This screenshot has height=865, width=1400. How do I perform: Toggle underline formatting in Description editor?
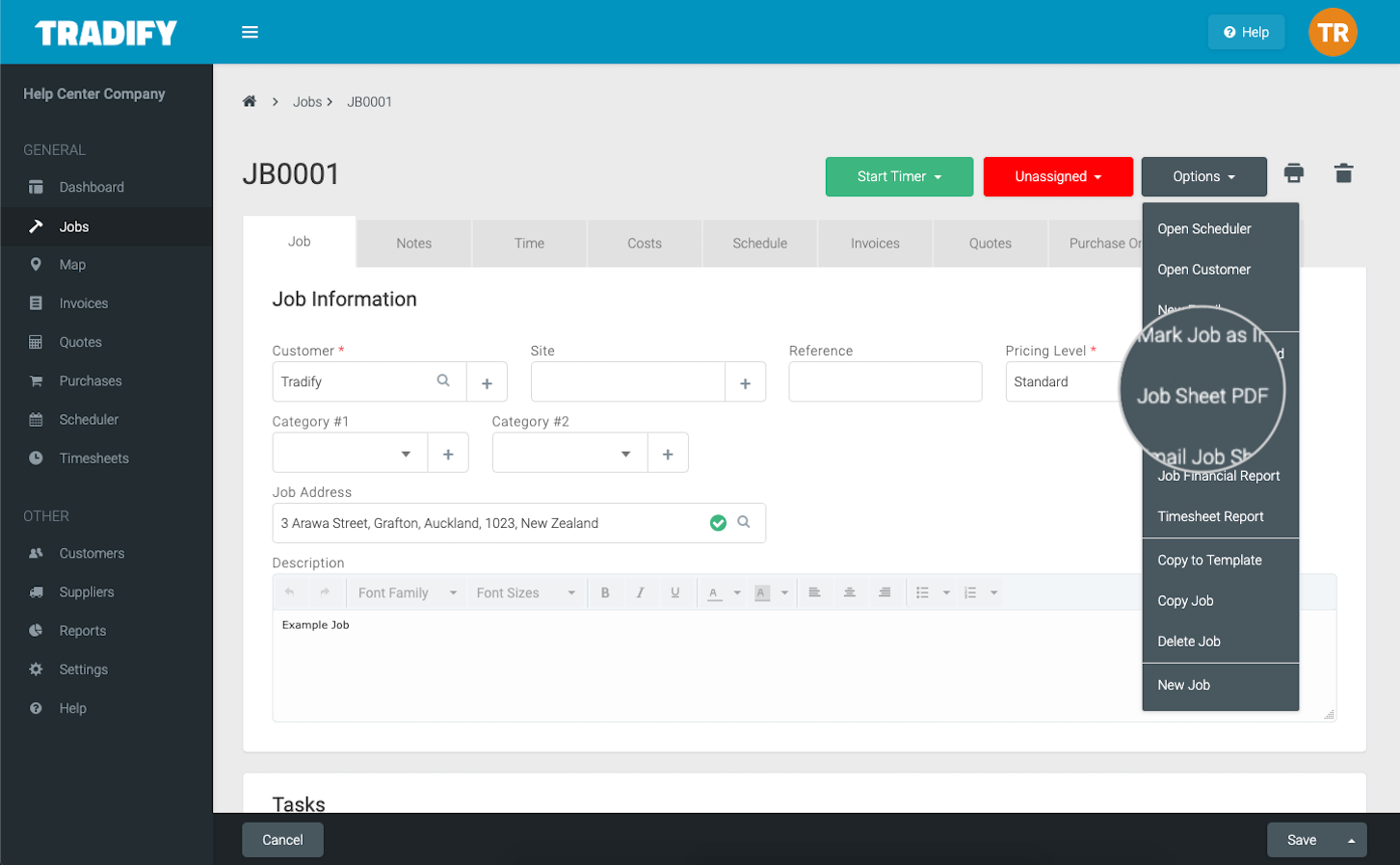tap(674, 592)
